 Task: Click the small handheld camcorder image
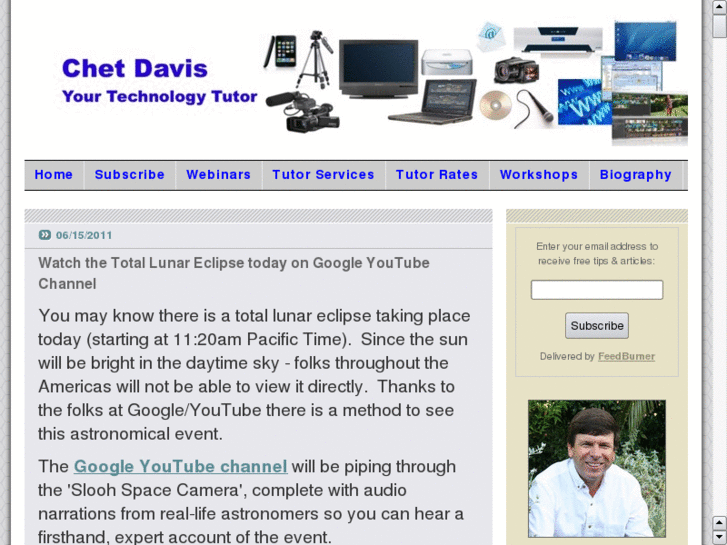(517, 70)
